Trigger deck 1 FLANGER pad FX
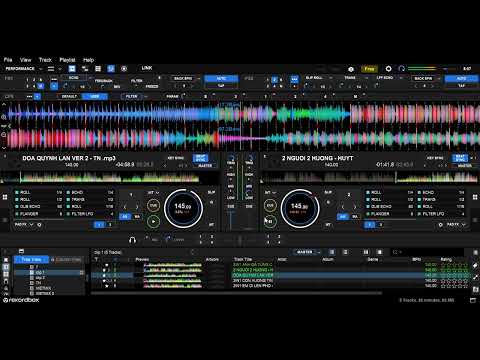 (39, 214)
